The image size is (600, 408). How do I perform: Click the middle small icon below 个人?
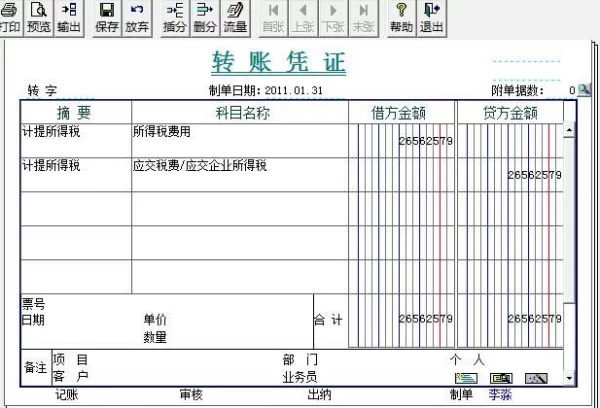tap(501, 378)
